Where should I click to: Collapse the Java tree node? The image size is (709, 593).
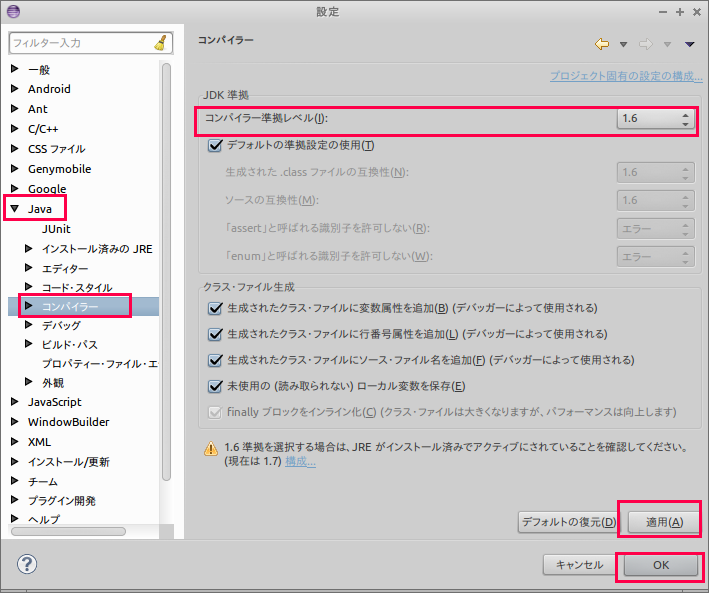point(14,209)
